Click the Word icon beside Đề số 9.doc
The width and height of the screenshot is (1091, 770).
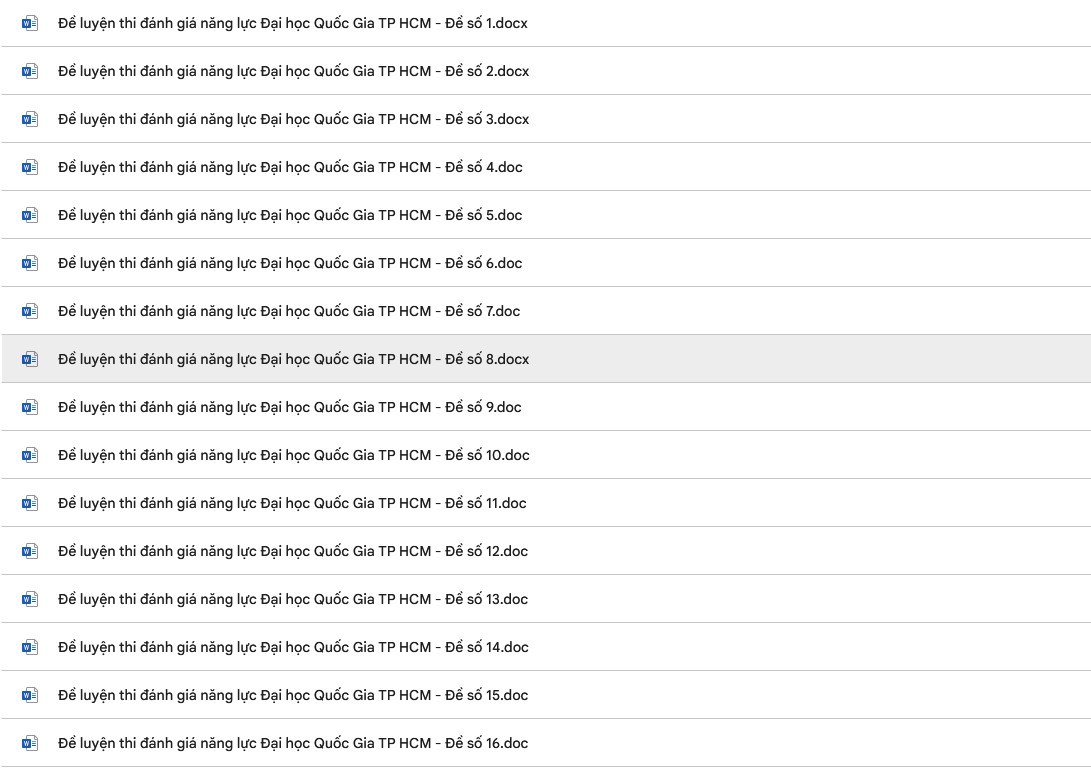point(30,408)
